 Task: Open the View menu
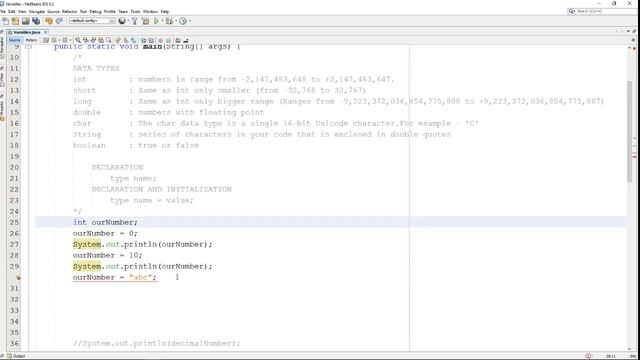(x=22, y=11)
